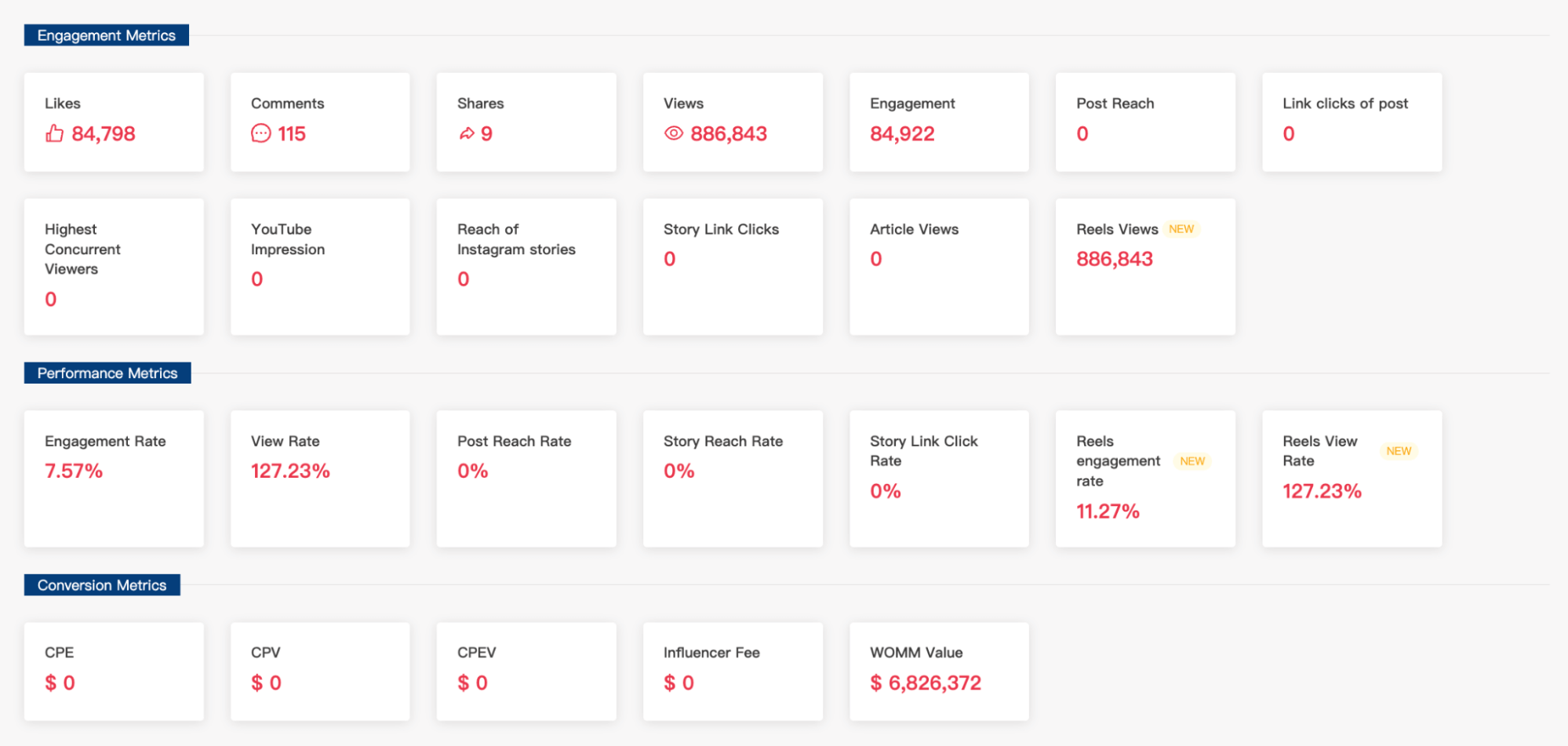1568x746 pixels.
Task: Click the Post Reach label
Action: [1115, 104]
